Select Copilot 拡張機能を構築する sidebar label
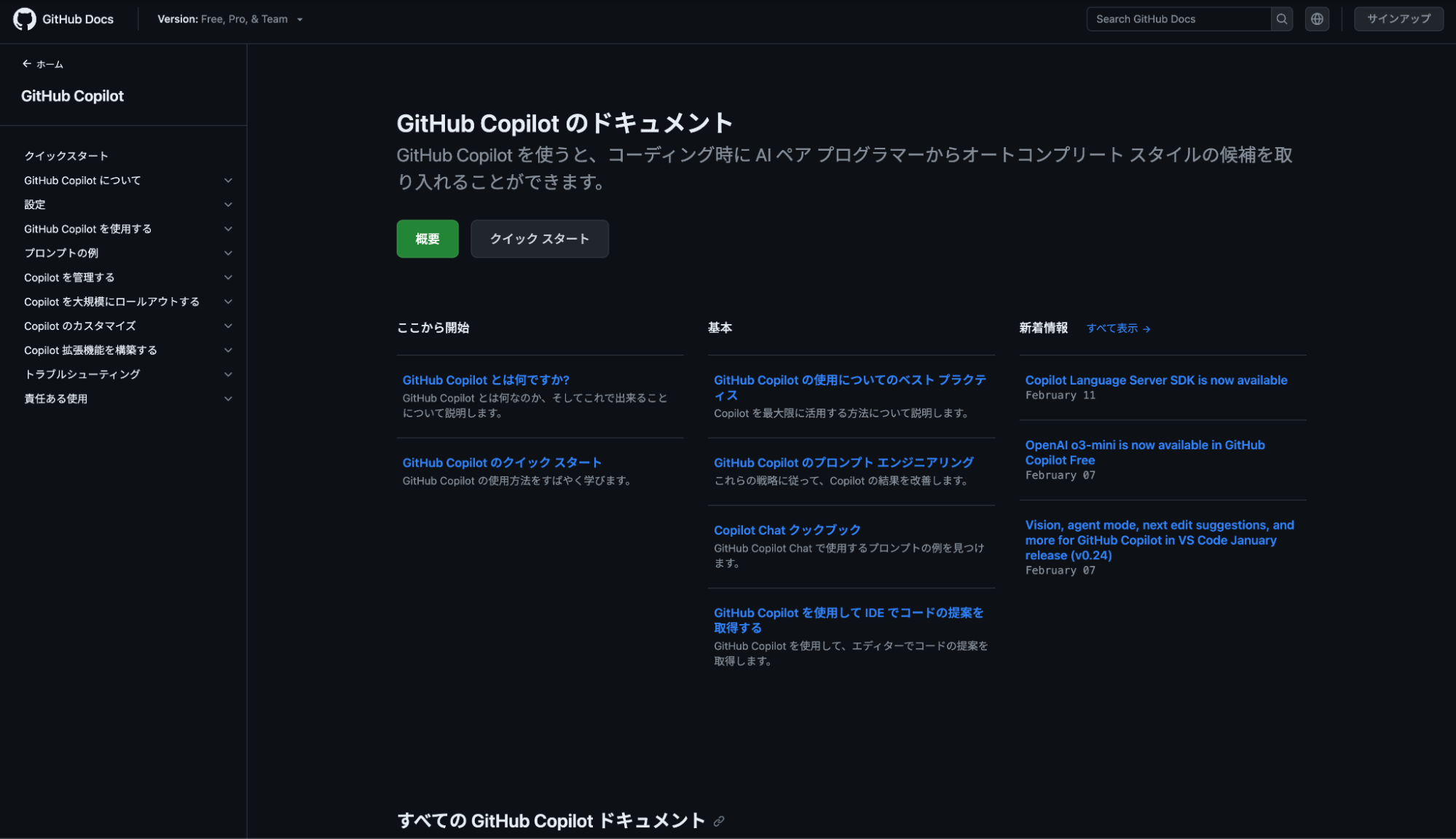 click(90, 350)
